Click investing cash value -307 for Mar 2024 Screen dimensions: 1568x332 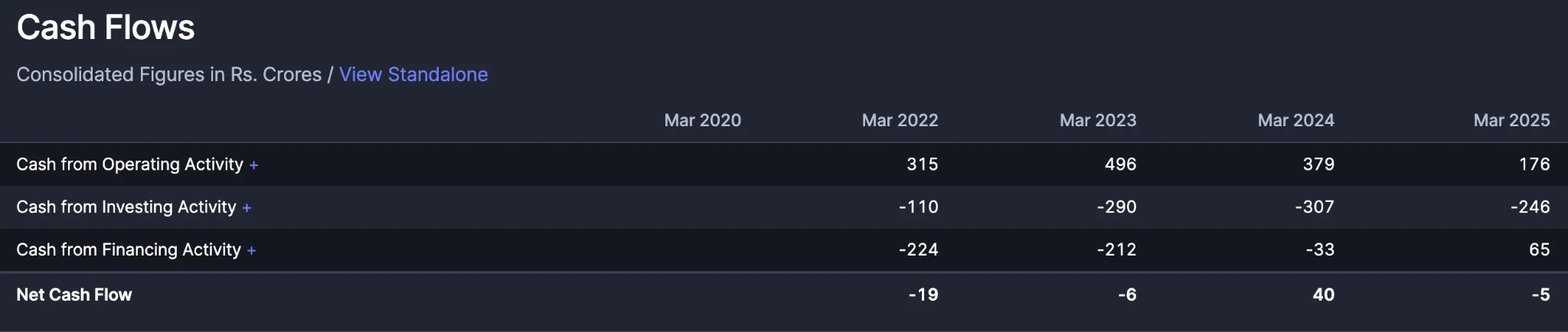coord(1314,207)
